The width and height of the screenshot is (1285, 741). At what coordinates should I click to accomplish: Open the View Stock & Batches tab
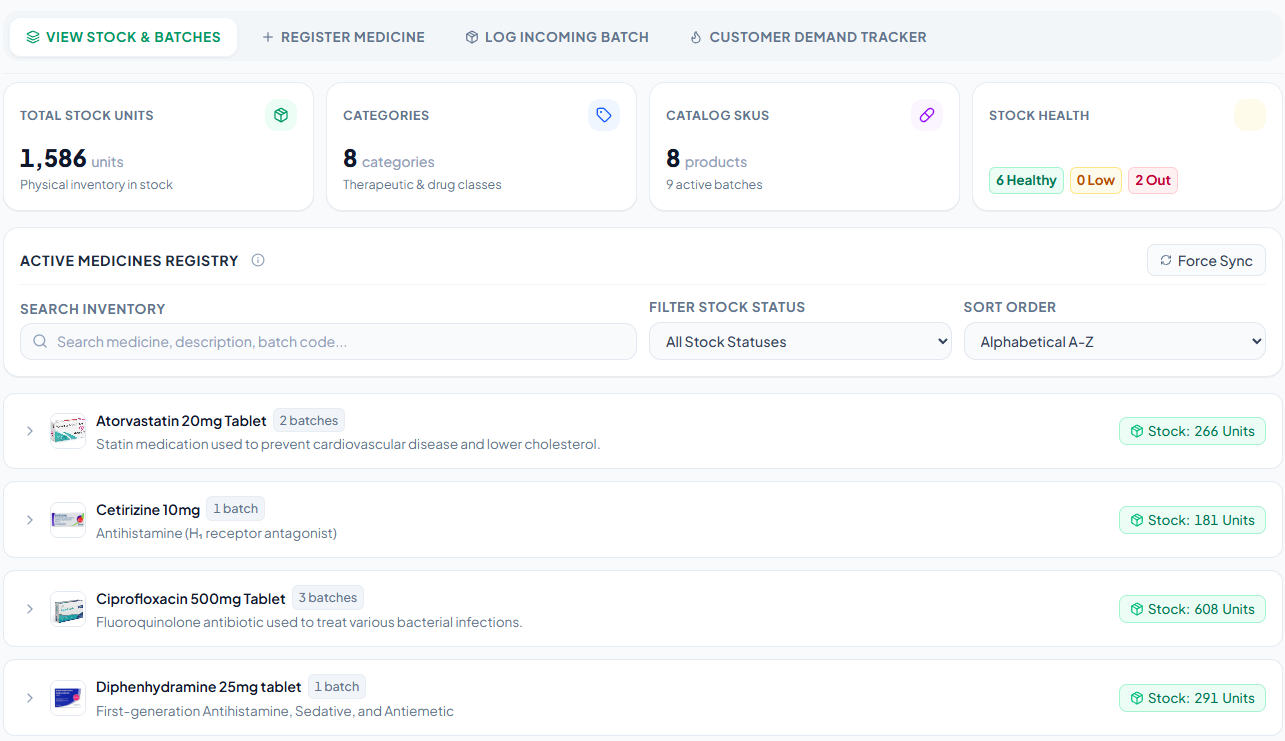click(123, 37)
